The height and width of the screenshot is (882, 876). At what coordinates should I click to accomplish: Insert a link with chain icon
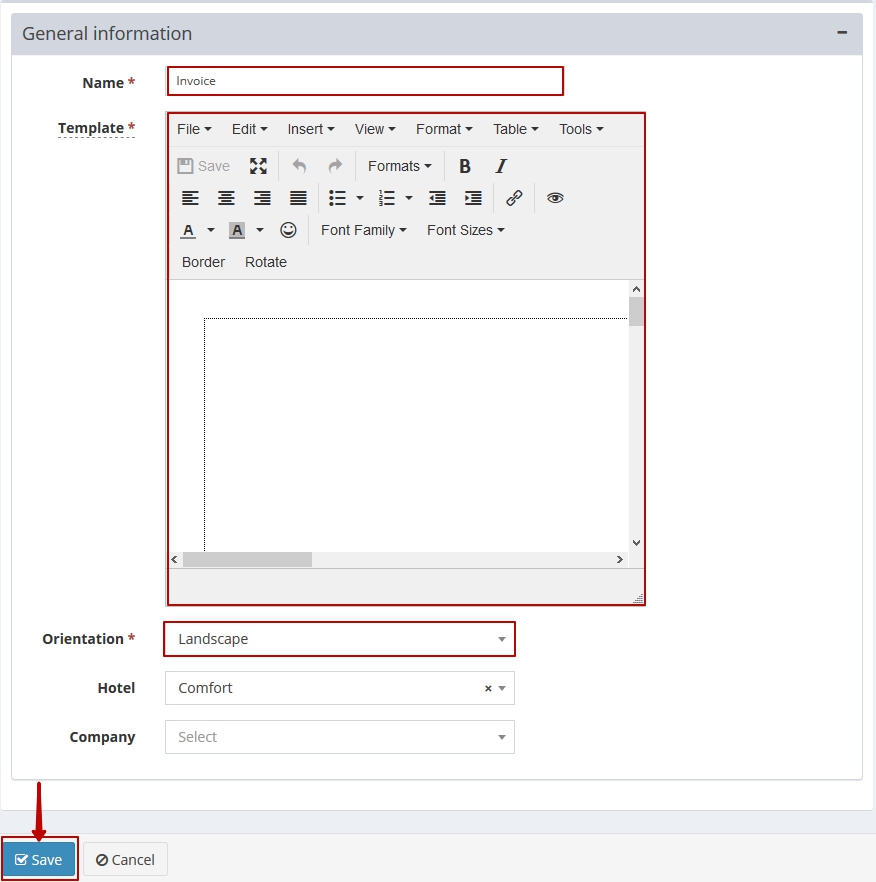click(x=514, y=198)
